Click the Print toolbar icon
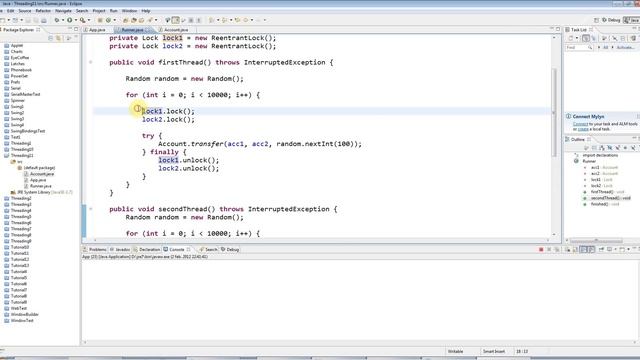The width and height of the screenshot is (640, 360). click(44, 20)
